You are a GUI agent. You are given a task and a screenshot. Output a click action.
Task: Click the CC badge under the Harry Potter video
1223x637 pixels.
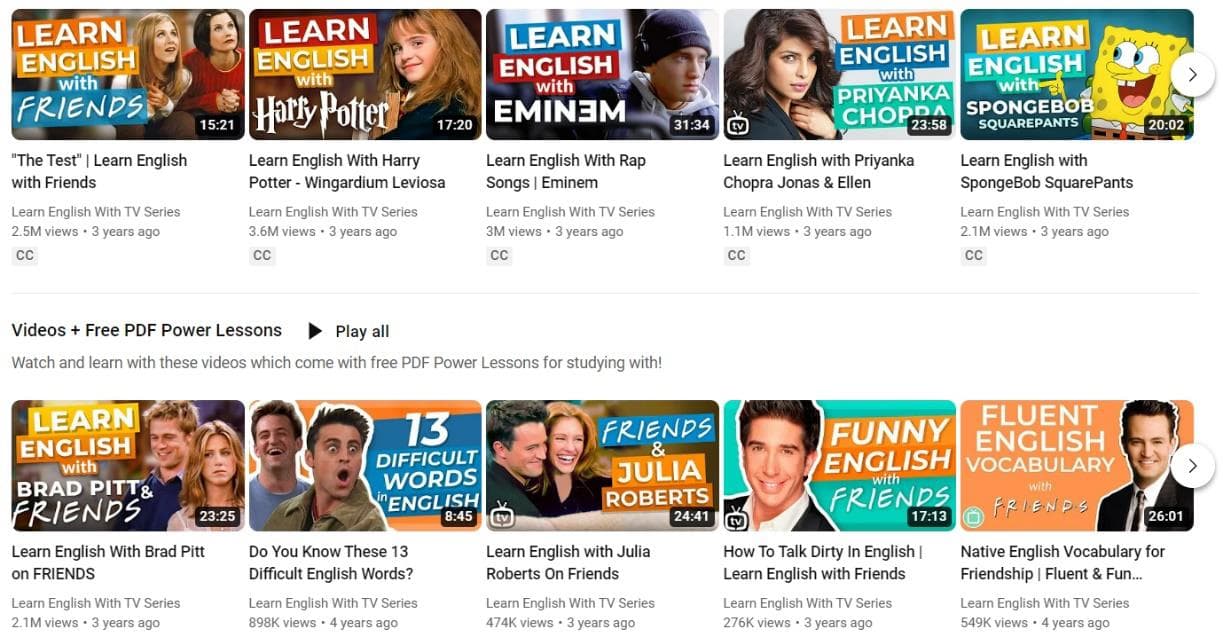coord(262,255)
